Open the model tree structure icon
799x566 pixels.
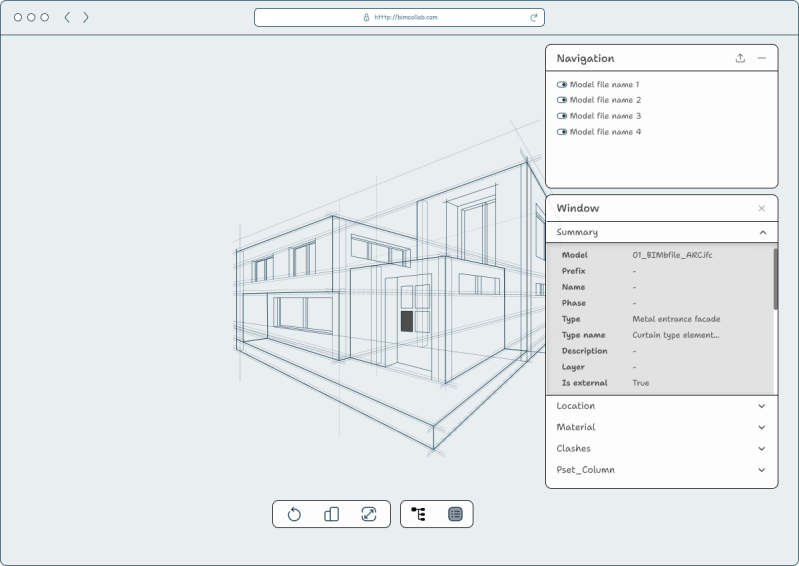(x=418, y=514)
